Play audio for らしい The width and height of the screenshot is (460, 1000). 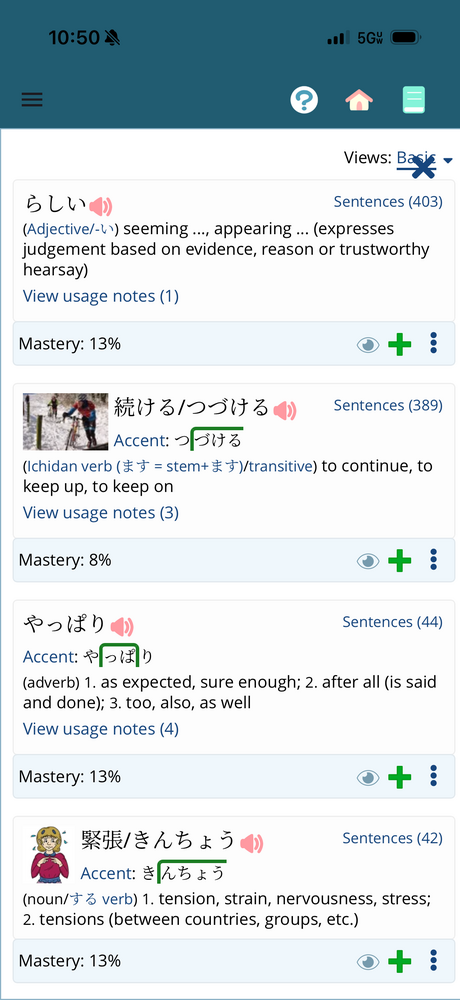[101, 206]
